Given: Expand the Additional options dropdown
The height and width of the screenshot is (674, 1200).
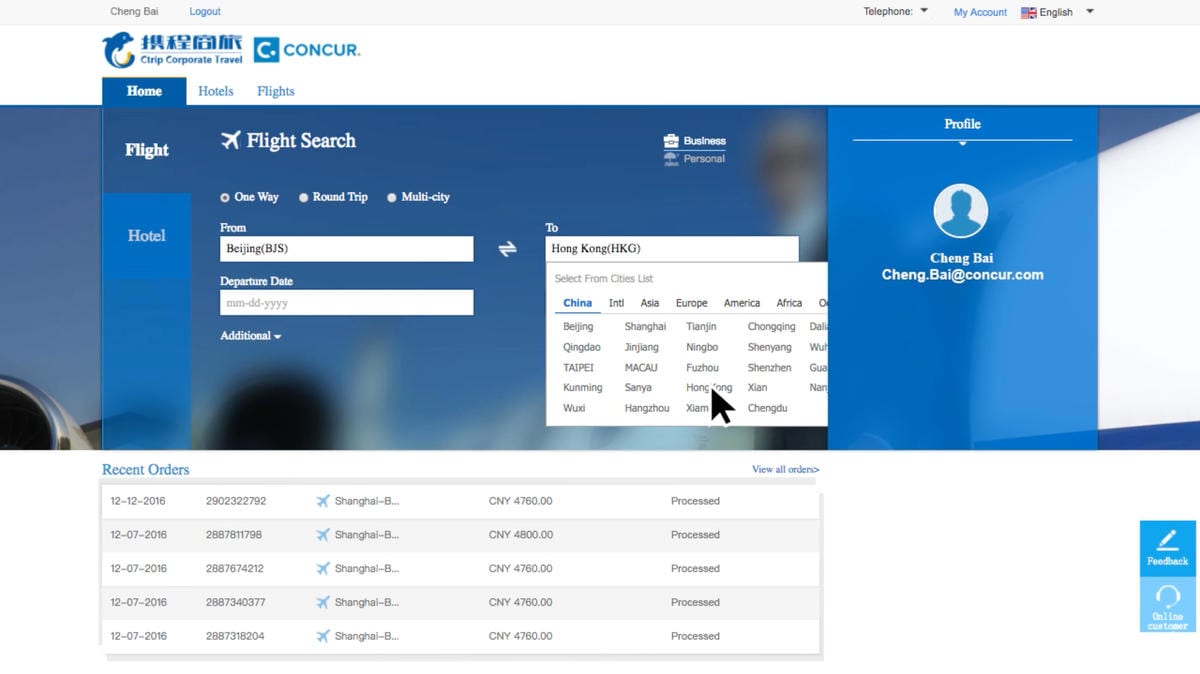Looking at the screenshot, I should click(x=250, y=336).
